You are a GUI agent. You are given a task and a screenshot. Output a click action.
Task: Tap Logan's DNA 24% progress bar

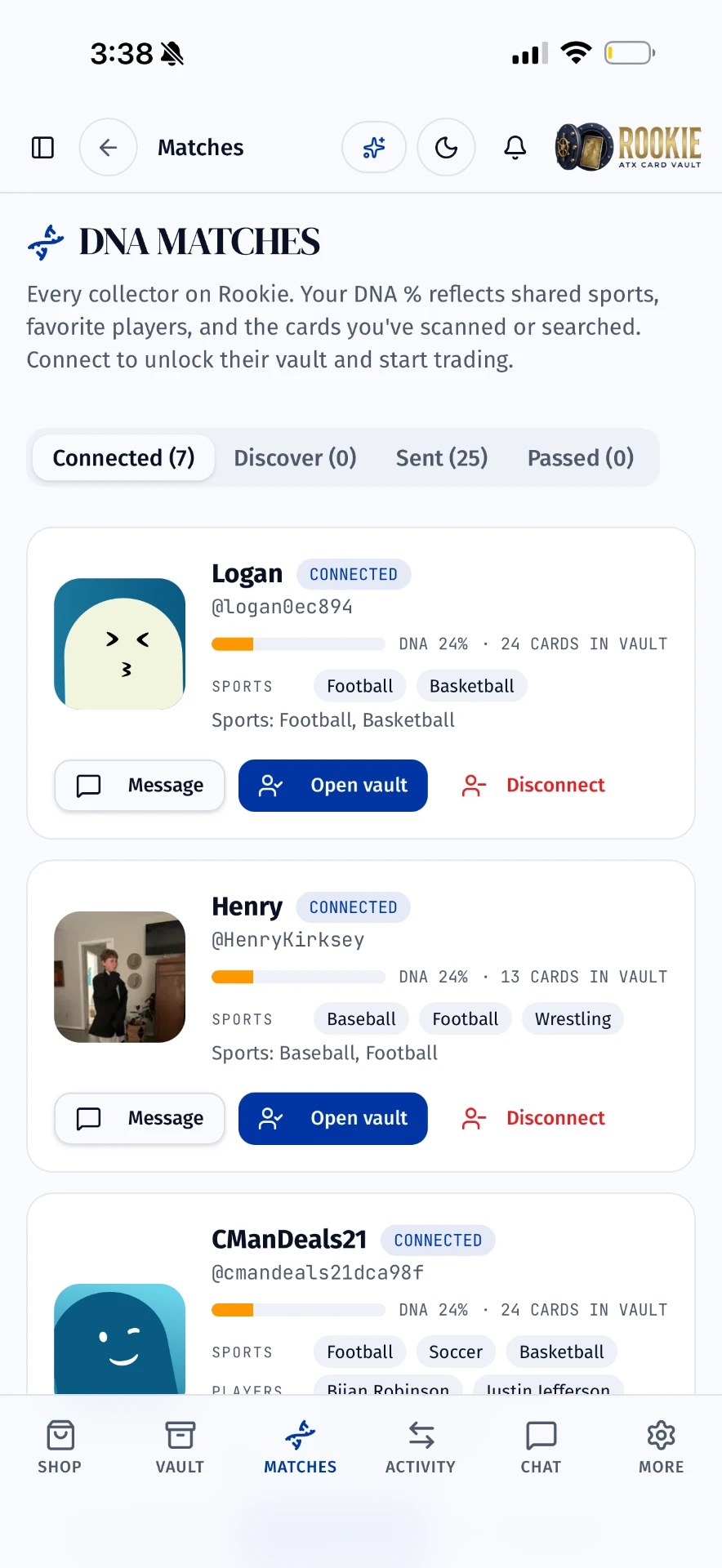[298, 644]
